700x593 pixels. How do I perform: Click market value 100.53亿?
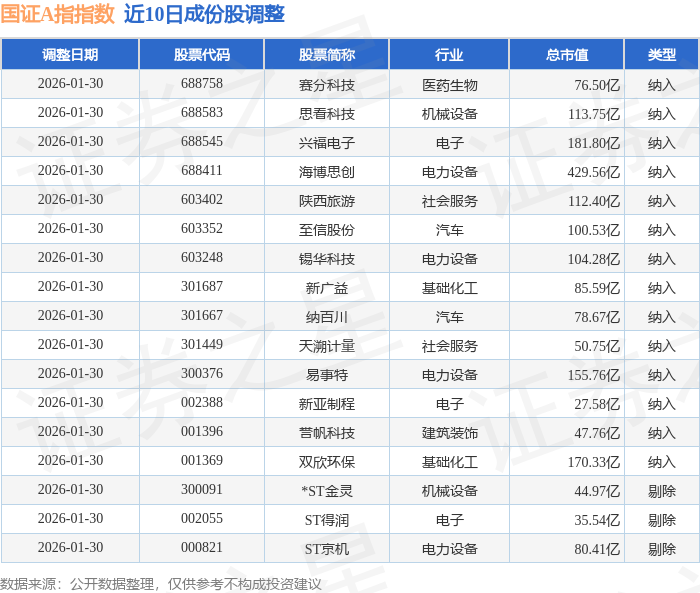594,230
